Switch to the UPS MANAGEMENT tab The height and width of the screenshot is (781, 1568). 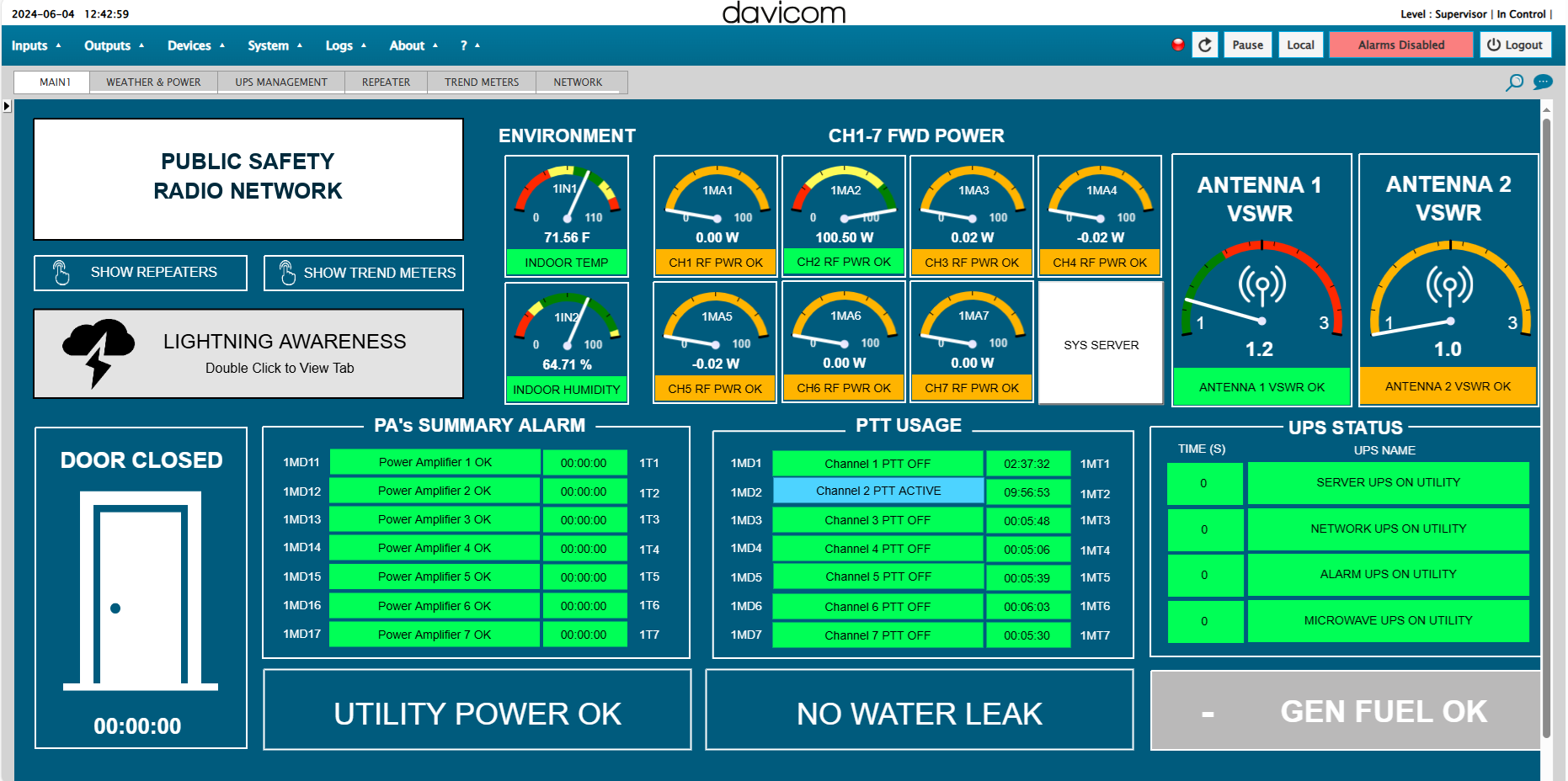pyautogui.click(x=281, y=82)
